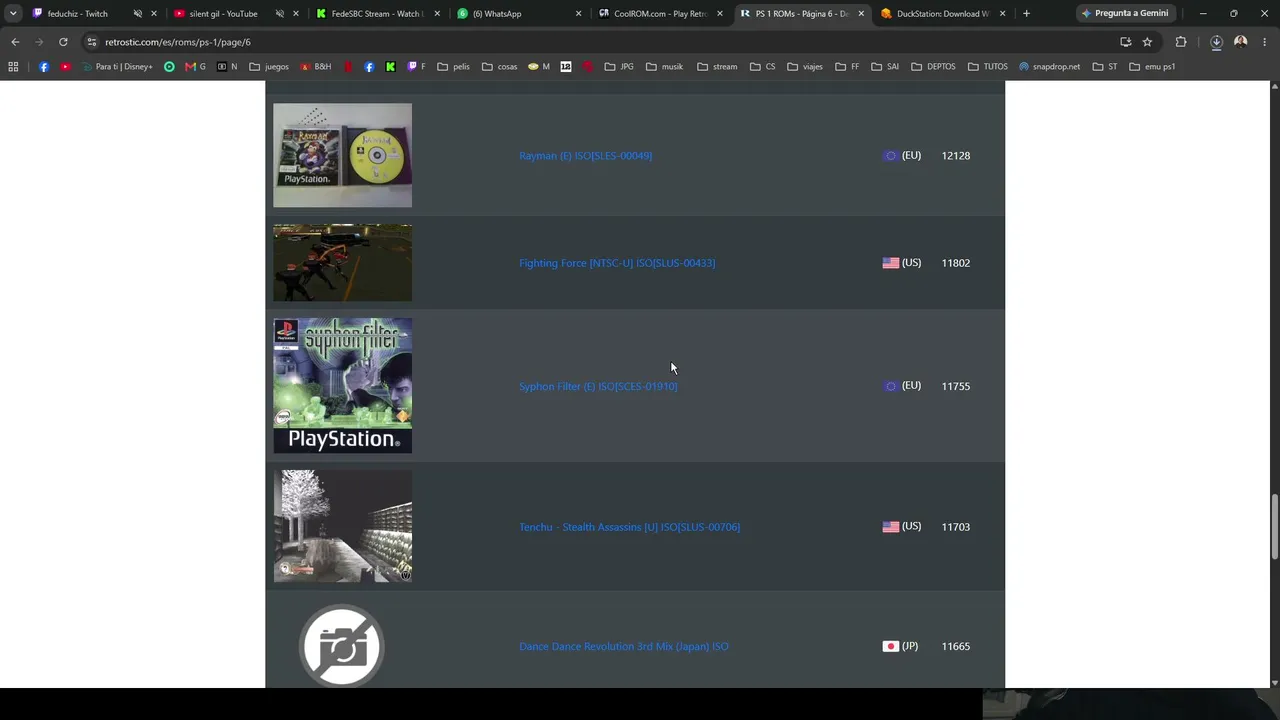Click the page vertical scrollbar thumb
The height and width of the screenshot is (720, 1280).
tap(1273, 527)
